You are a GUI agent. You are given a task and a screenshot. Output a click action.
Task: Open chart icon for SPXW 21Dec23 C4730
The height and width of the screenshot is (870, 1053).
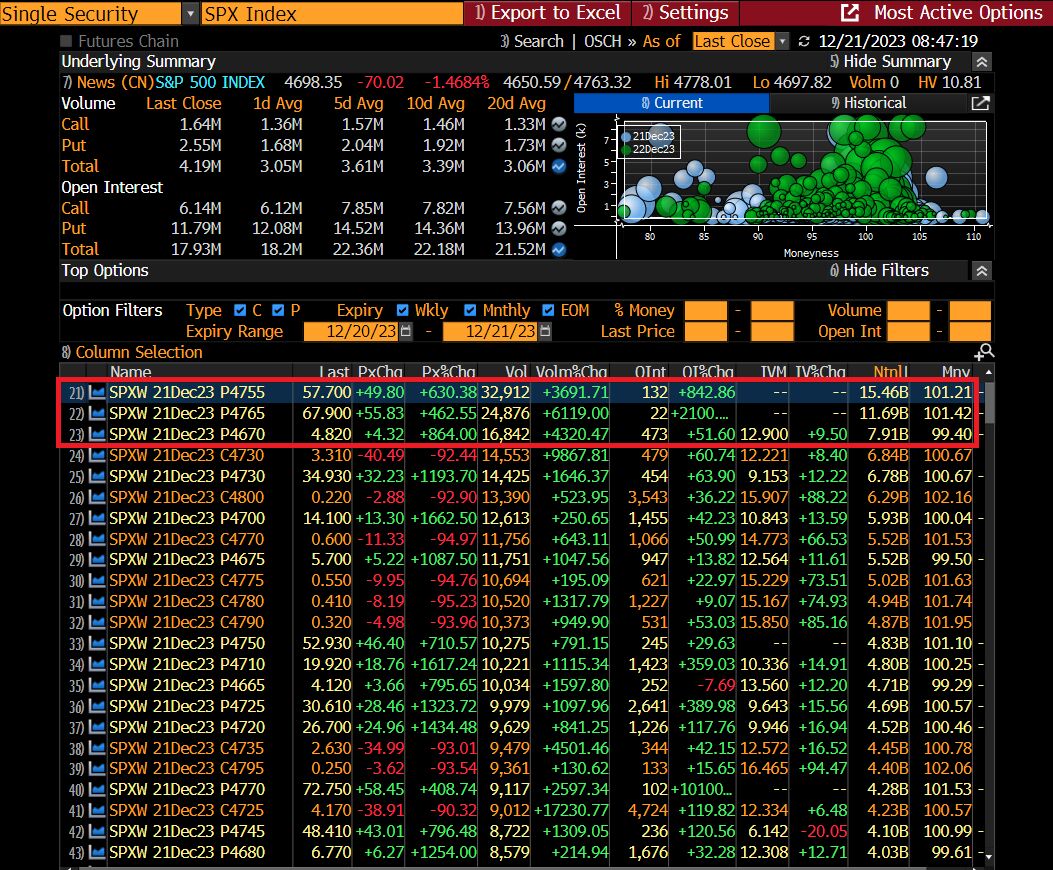point(97,455)
